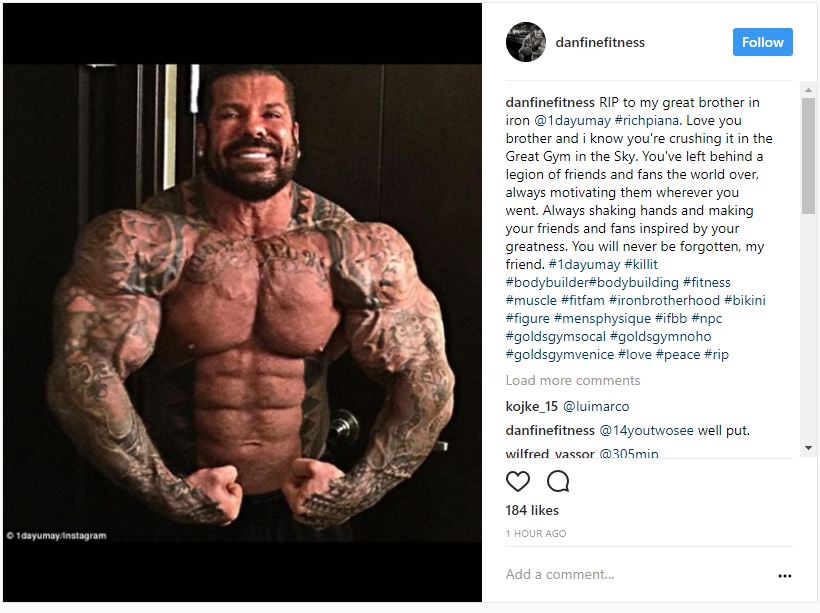Viewport: 820px width, 613px height.
Task: Open danfinefitness username in the header
Action: (x=600, y=42)
